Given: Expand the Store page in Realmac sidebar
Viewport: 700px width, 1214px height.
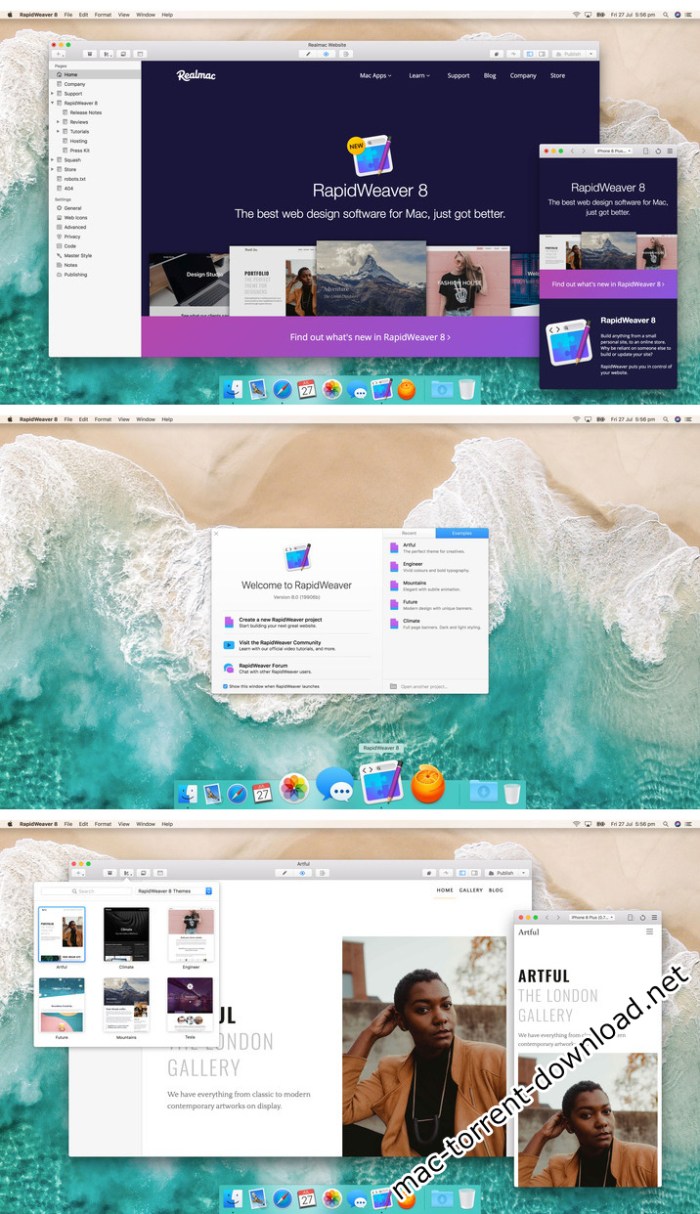Looking at the screenshot, I should click(x=53, y=170).
